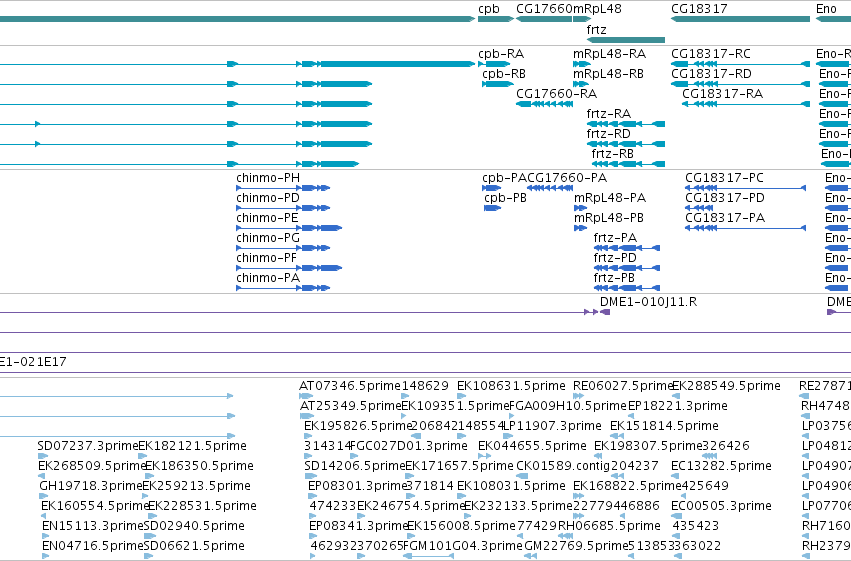
Task: Click the chinmo-PF protein feature
Action: point(289,268)
